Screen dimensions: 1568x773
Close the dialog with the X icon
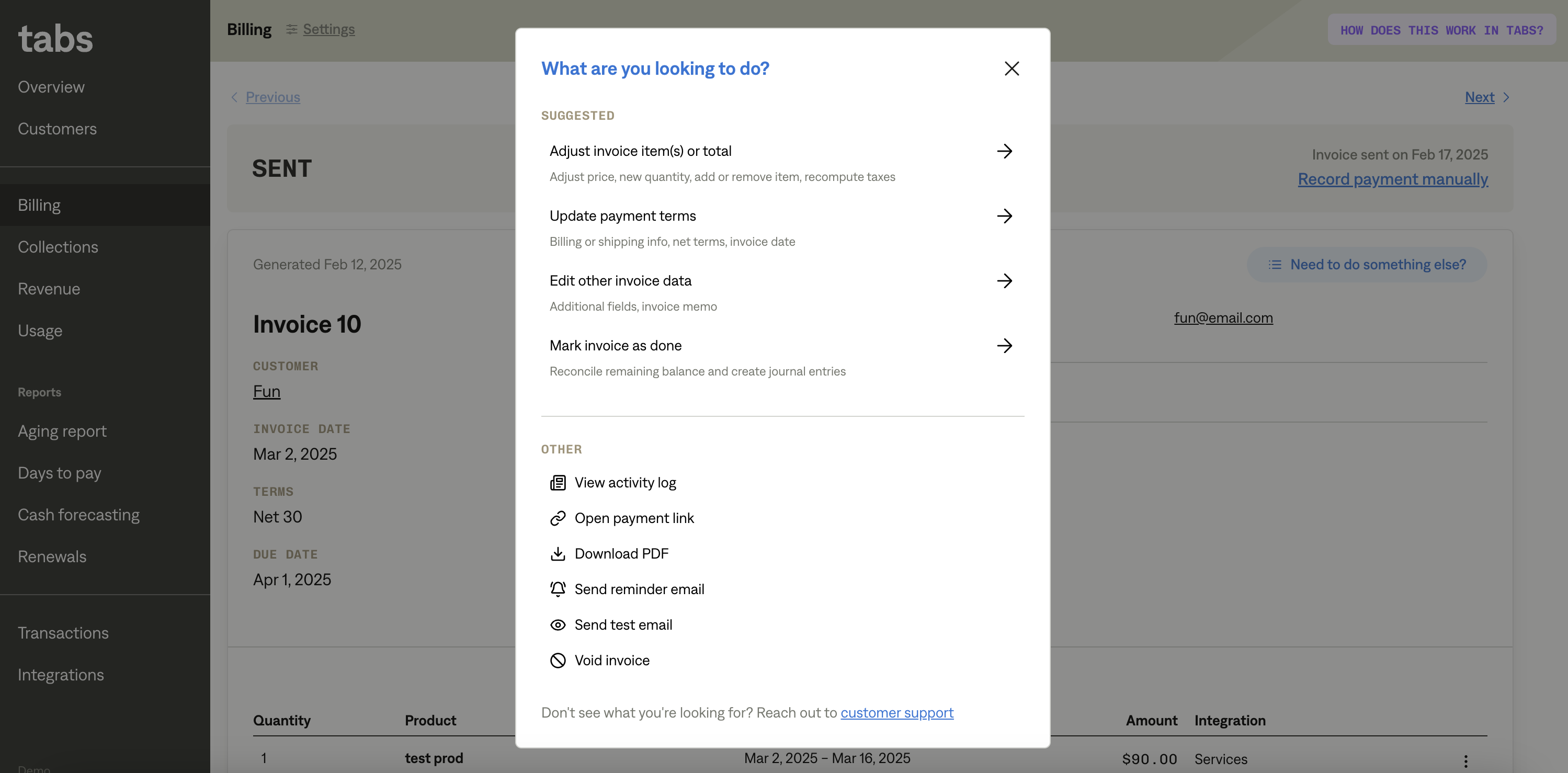tap(1012, 69)
